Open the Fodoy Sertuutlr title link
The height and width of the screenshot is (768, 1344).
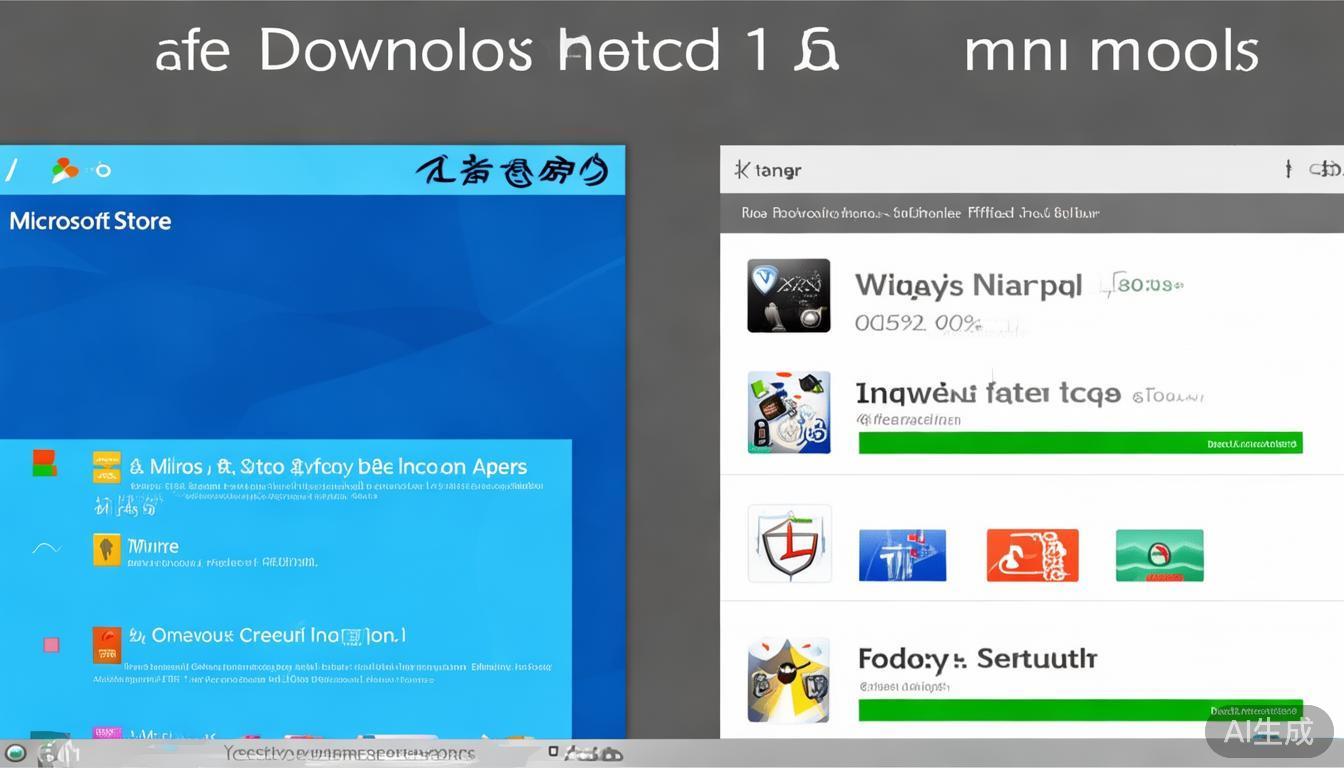977,659
